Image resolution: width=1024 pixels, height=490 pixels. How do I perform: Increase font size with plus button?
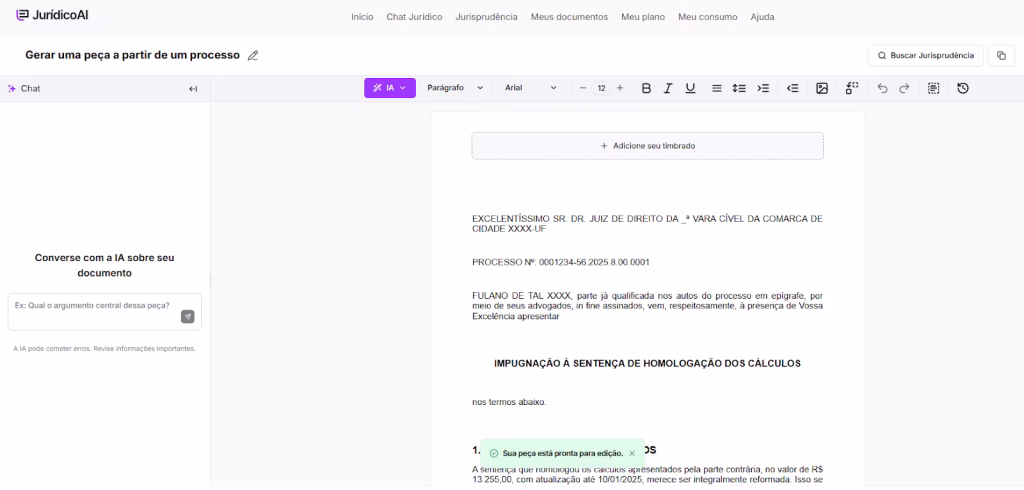(620, 88)
